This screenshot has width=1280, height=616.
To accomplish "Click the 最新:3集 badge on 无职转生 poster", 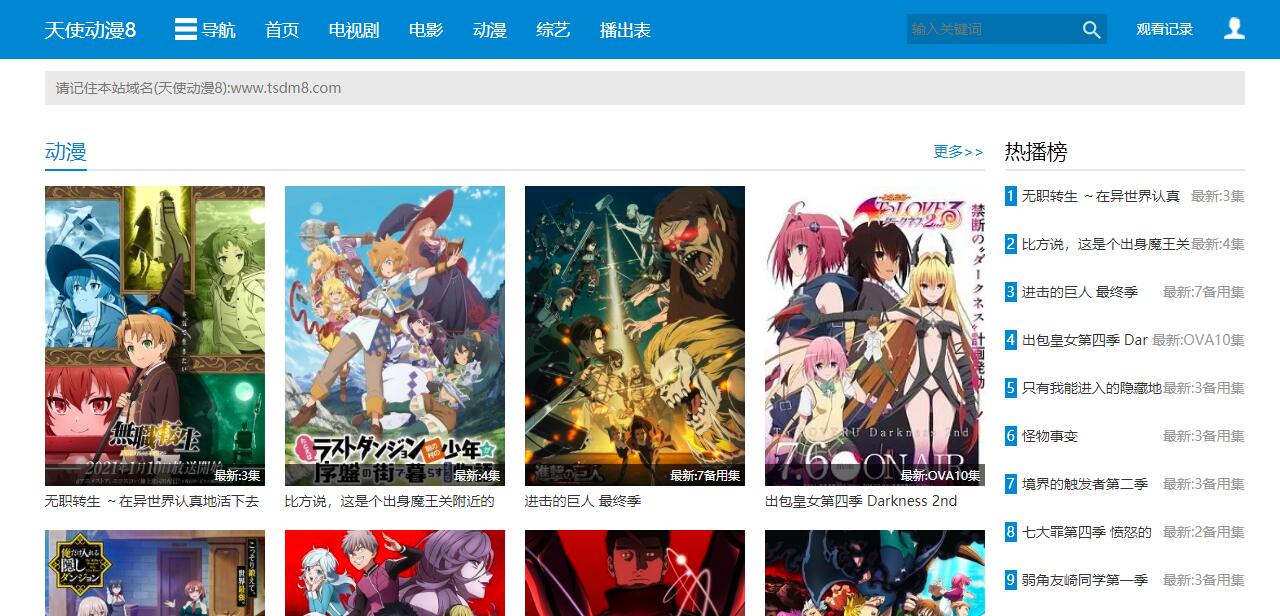I will click(x=237, y=476).
